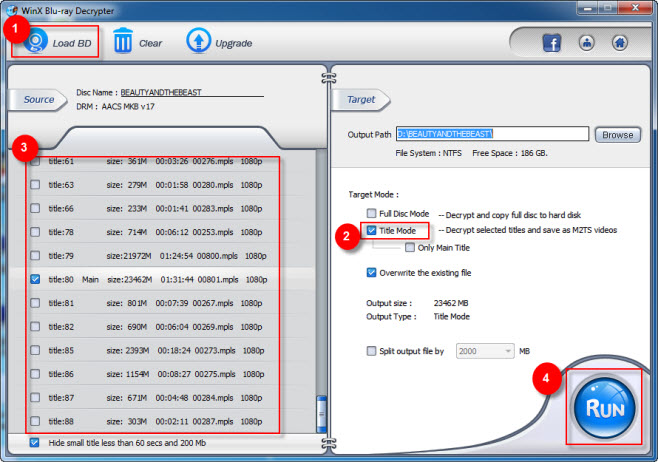Click the Free Space 186 GB text
Image resolution: width=658 pixels, height=462 pixels.
pyautogui.click(x=510, y=153)
